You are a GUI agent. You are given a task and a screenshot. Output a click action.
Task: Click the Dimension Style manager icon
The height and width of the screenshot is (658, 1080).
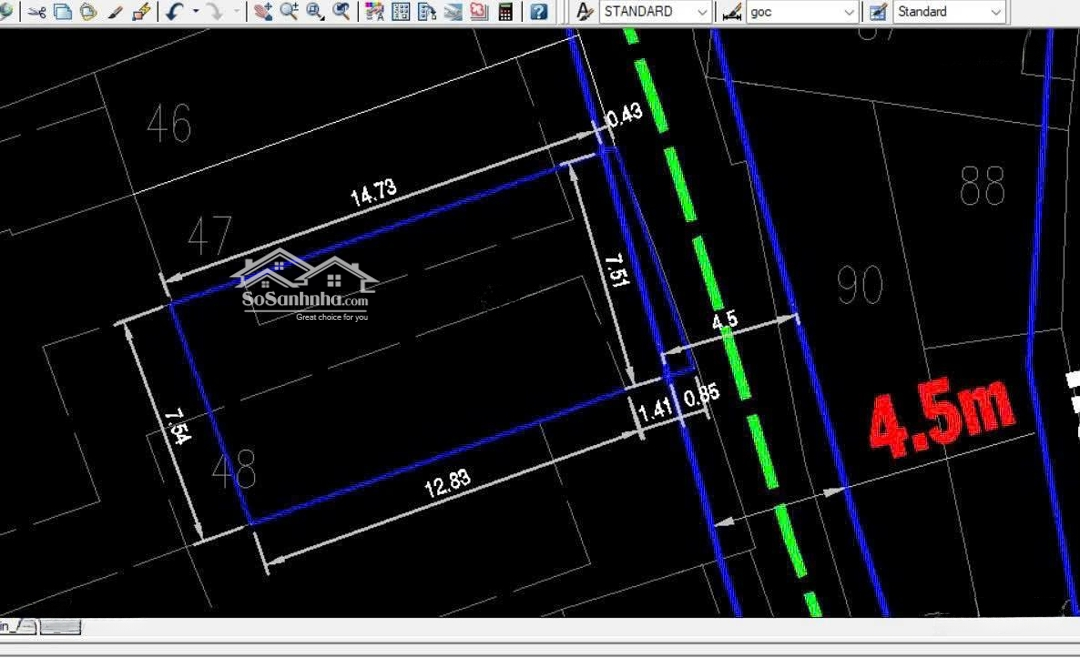pos(732,12)
